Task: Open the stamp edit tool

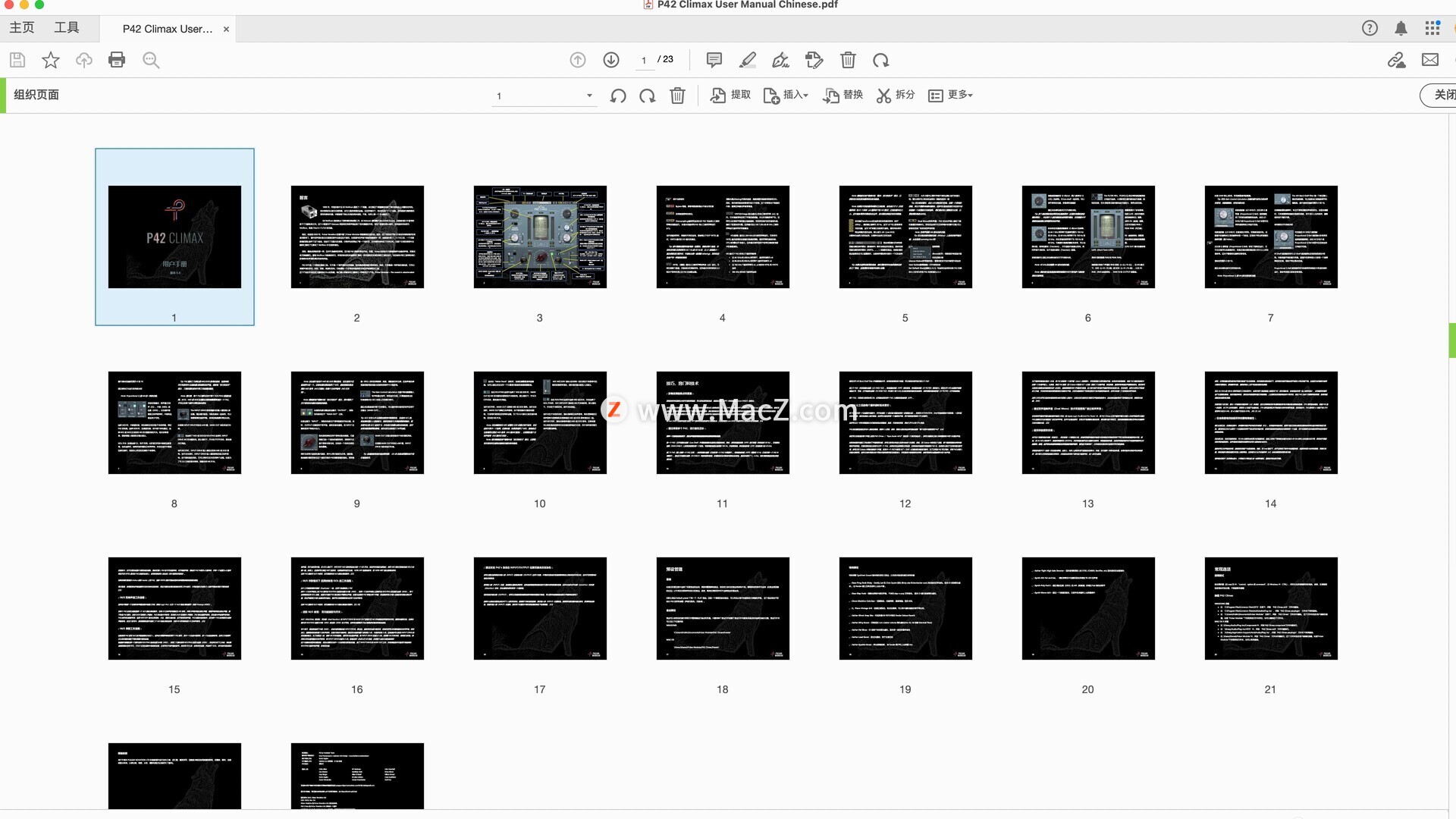Action: (x=814, y=60)
